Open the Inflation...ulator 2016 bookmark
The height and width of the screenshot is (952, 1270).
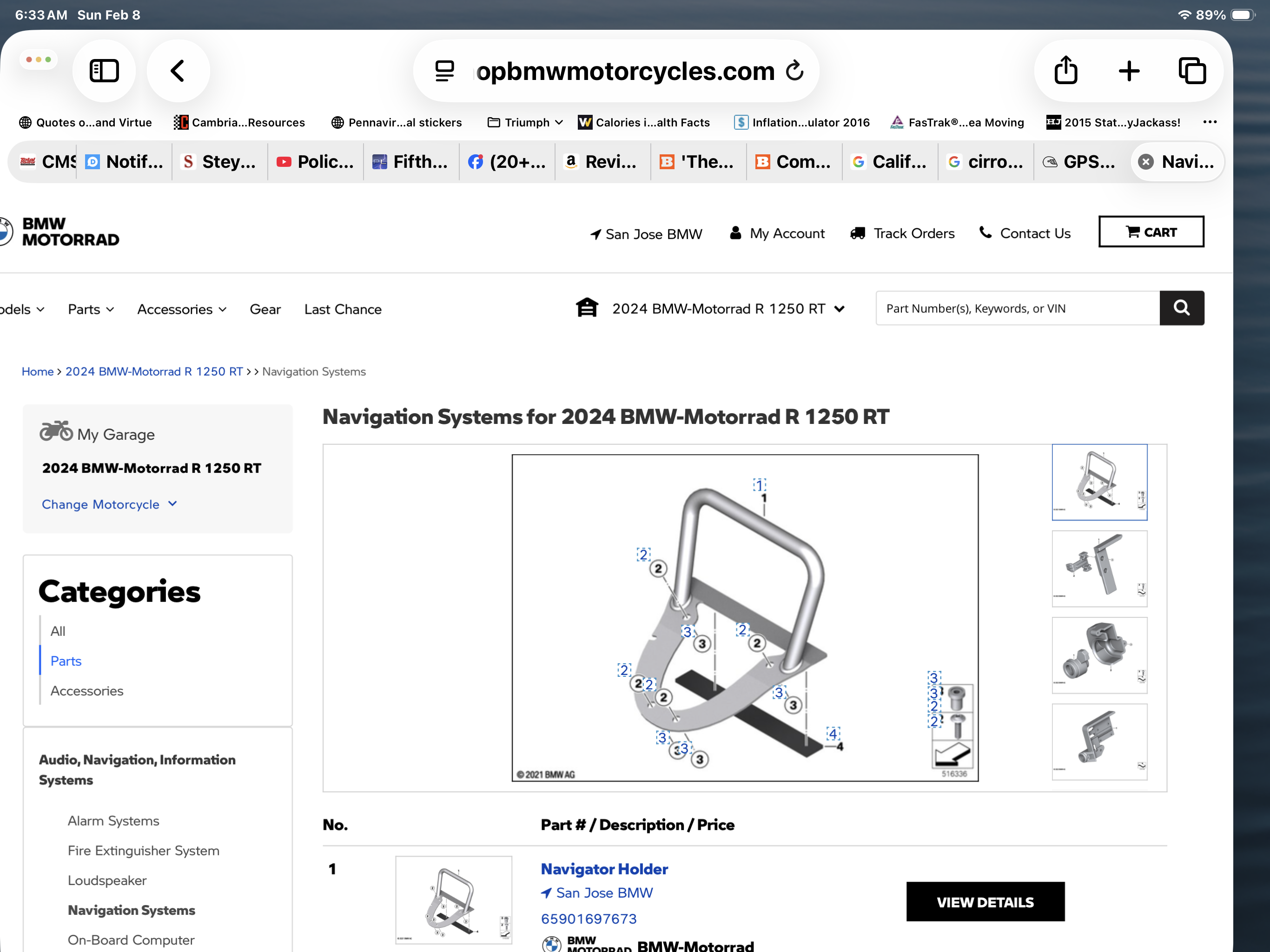click(x=801, y=122)
